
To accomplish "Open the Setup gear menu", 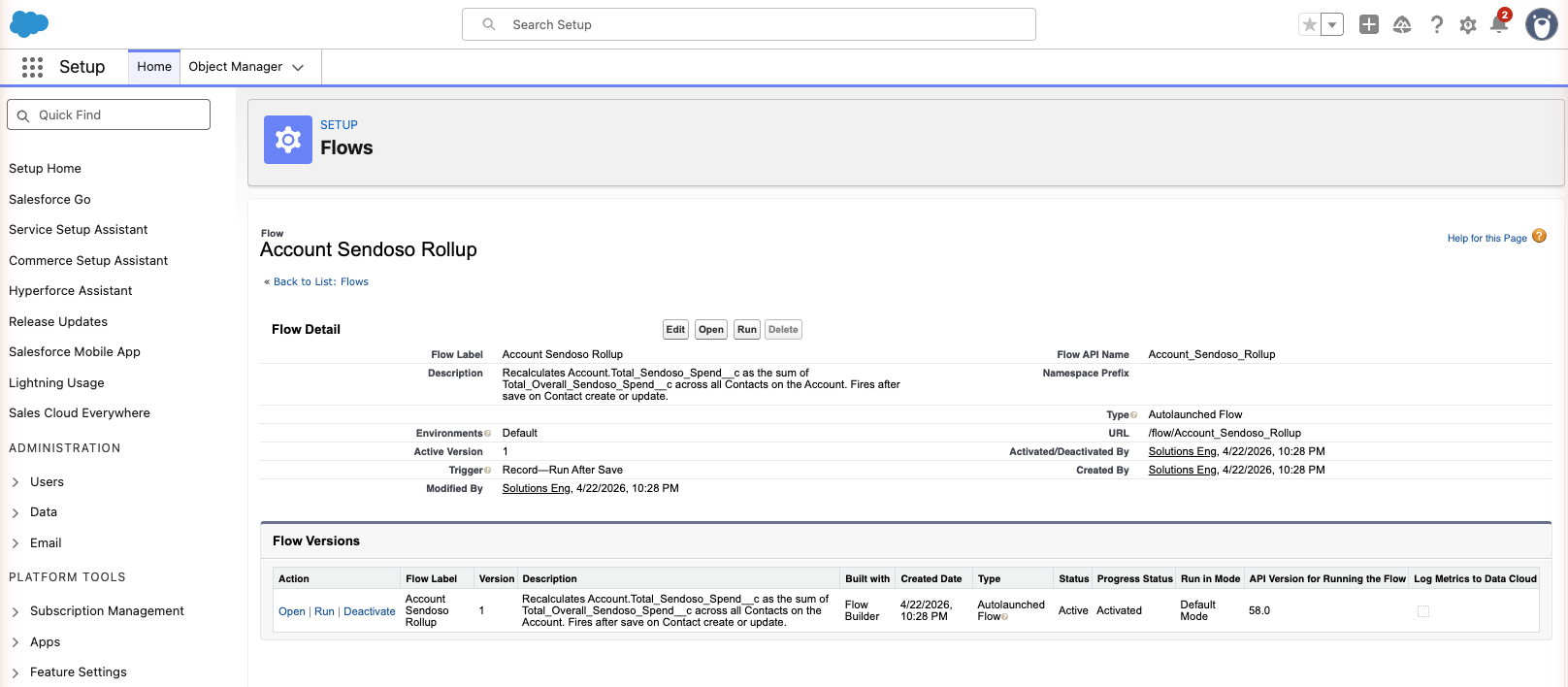I will pyautogui.click(x=1468, y=25).
